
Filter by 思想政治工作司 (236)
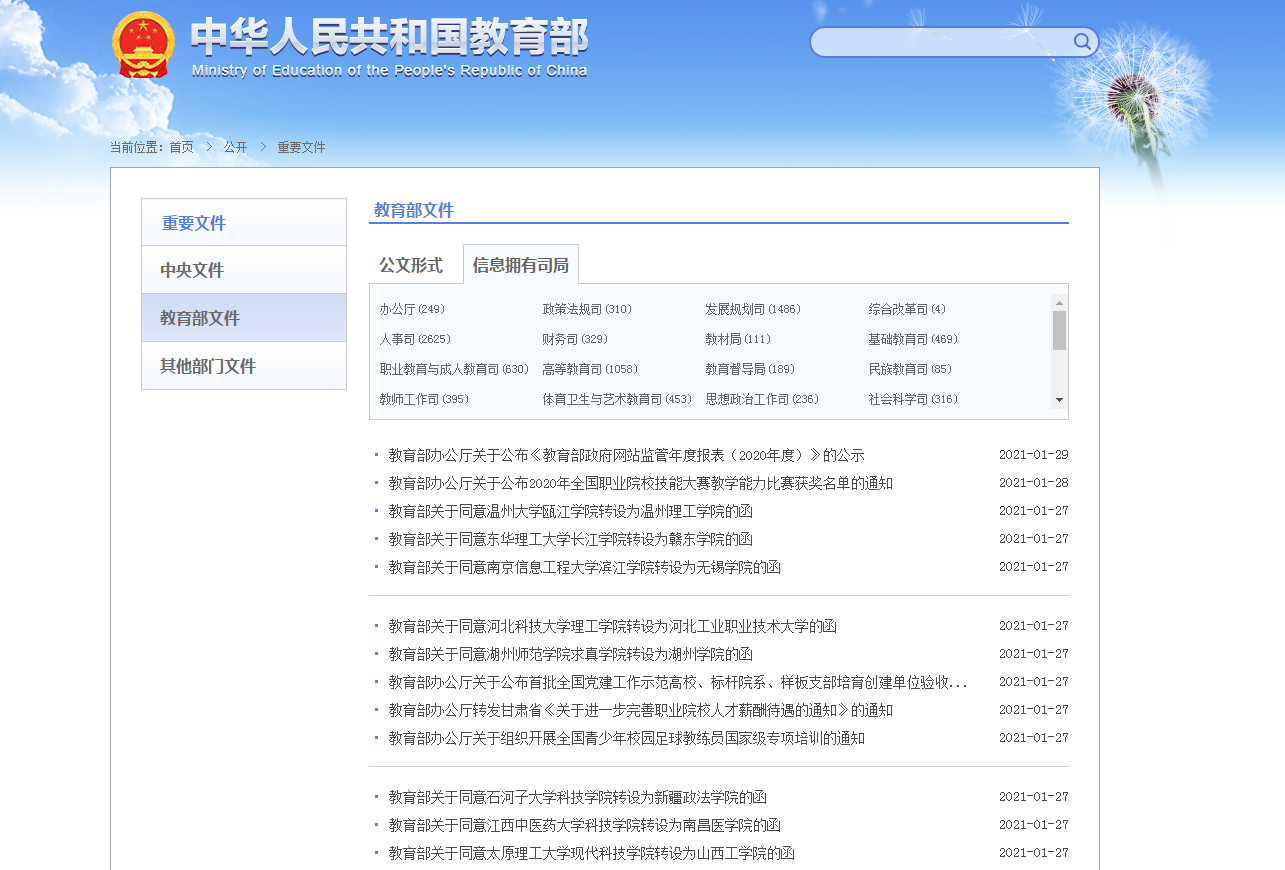tap(762, 400)
